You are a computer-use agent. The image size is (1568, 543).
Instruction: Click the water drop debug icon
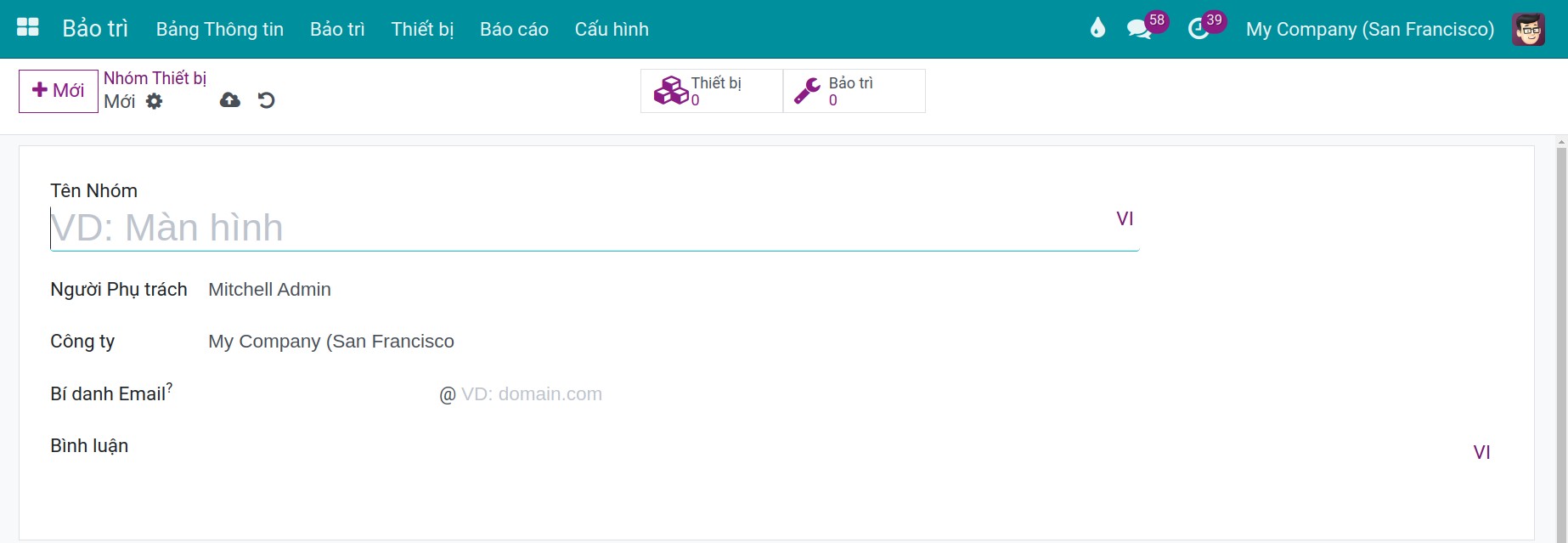coord(1097,28)
